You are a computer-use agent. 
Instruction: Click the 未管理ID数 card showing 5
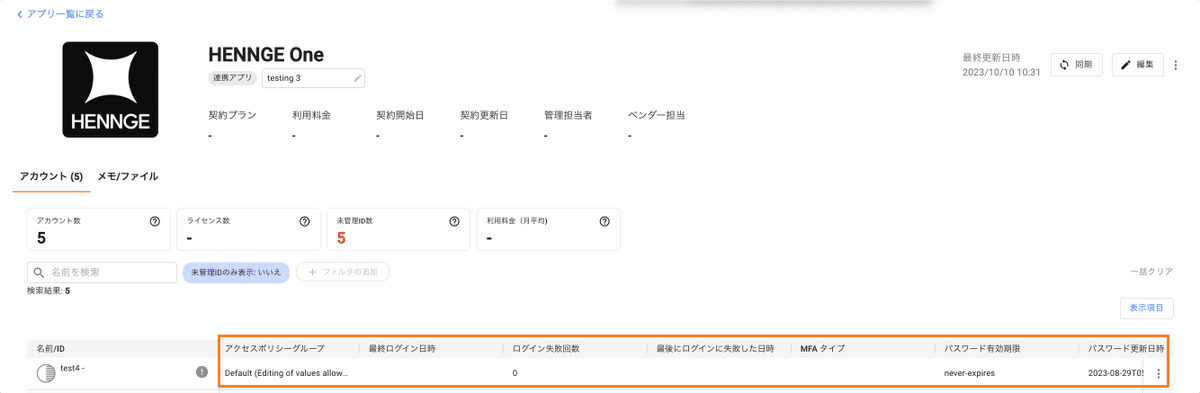pos(398,230)
